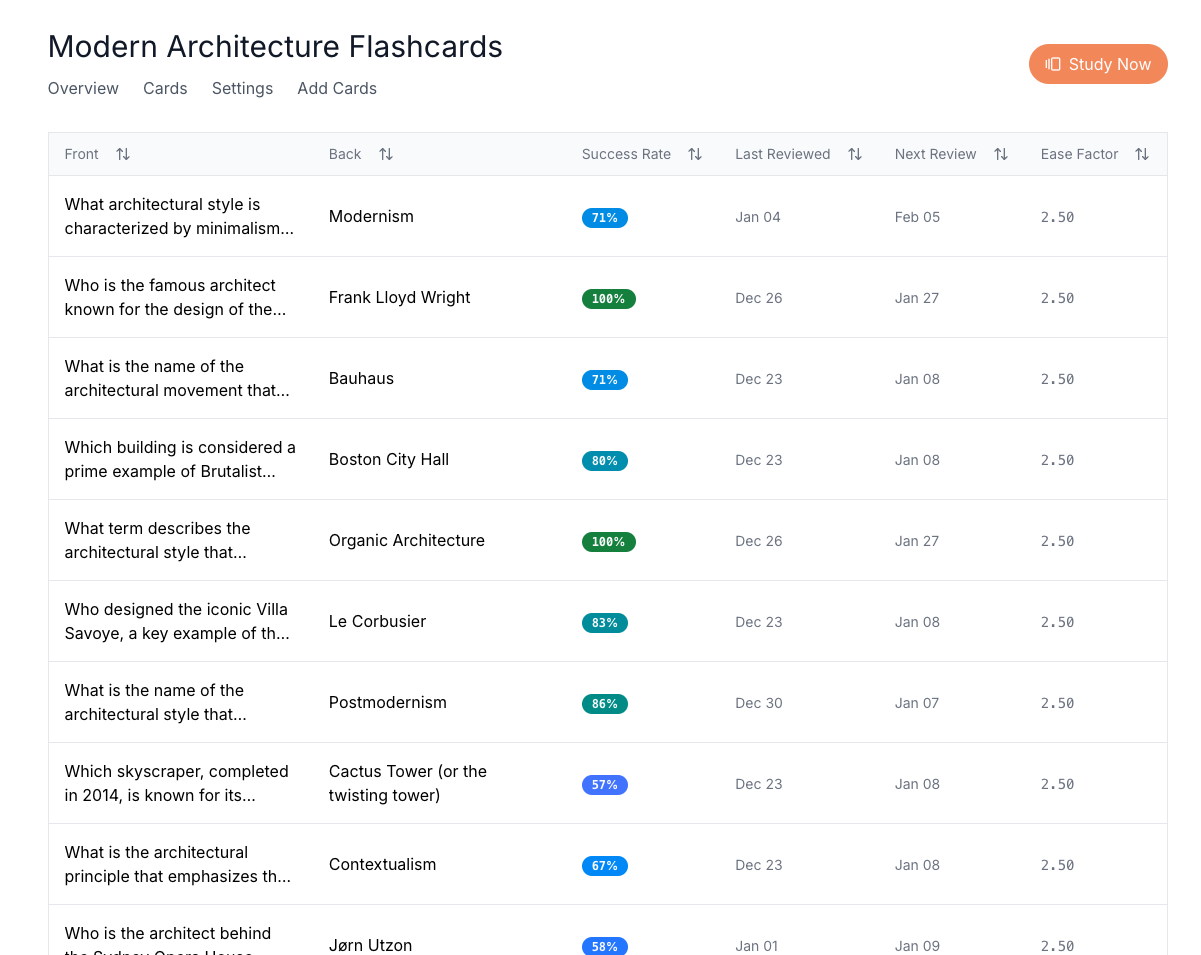Click the 57% success badge for Cactus Tower

click(x=604, y=785)
